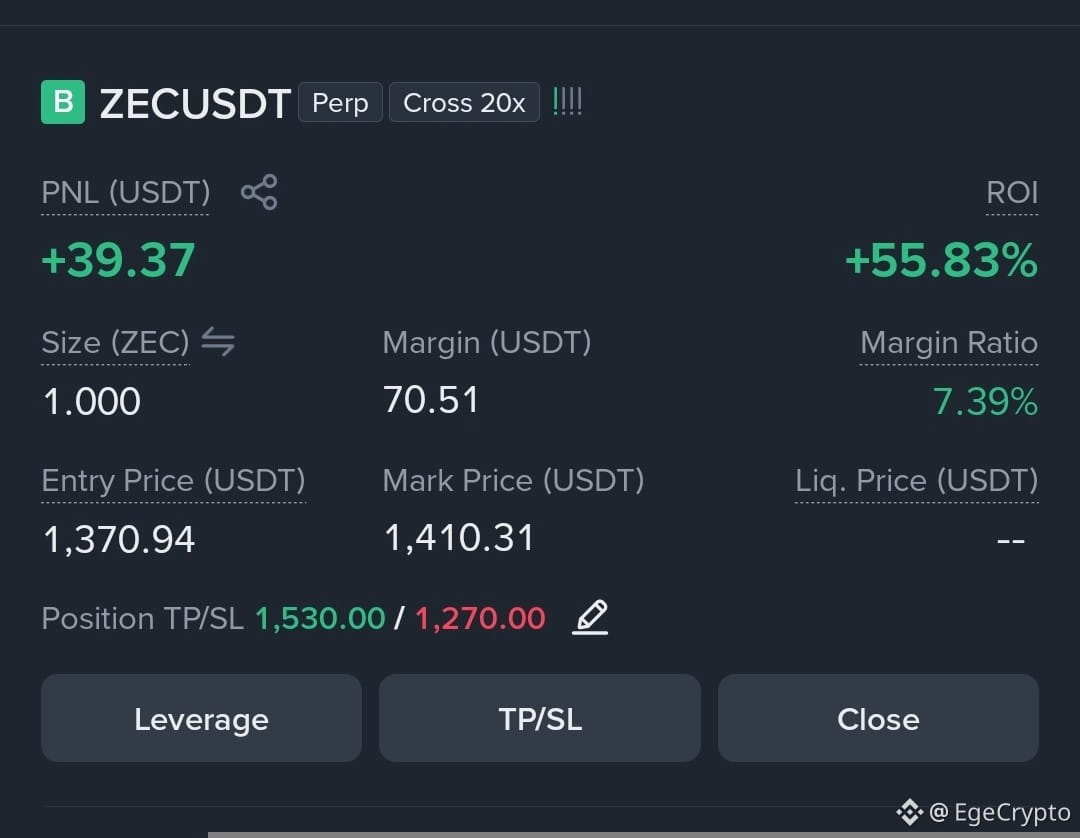Click the green B buy badge
The height and width of the screenshot is (838, 1080).
[63, 102]
